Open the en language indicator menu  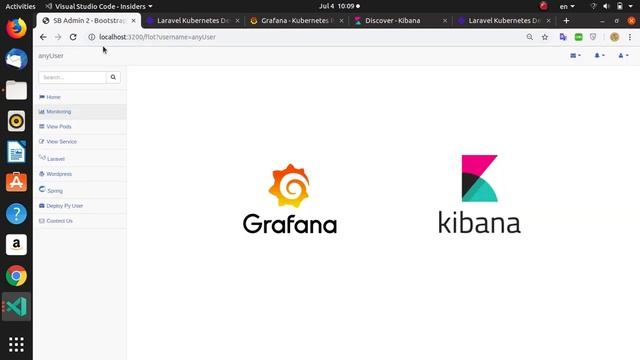(x=567, y=7)
